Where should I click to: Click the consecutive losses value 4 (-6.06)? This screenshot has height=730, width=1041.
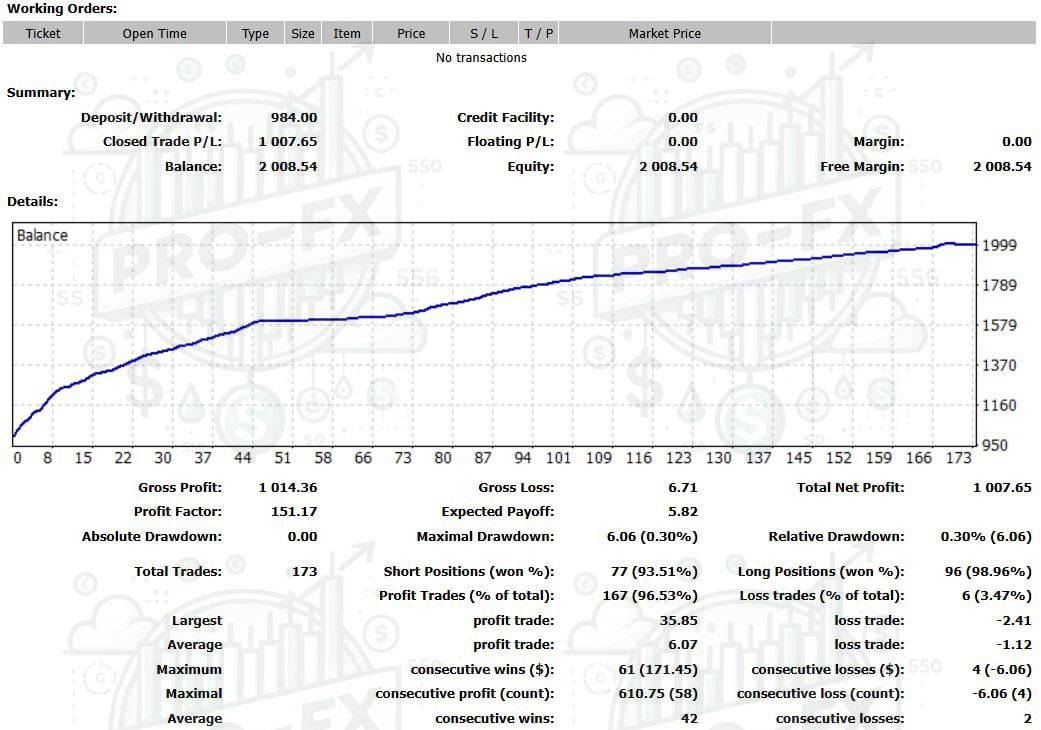pos(1002,670)
